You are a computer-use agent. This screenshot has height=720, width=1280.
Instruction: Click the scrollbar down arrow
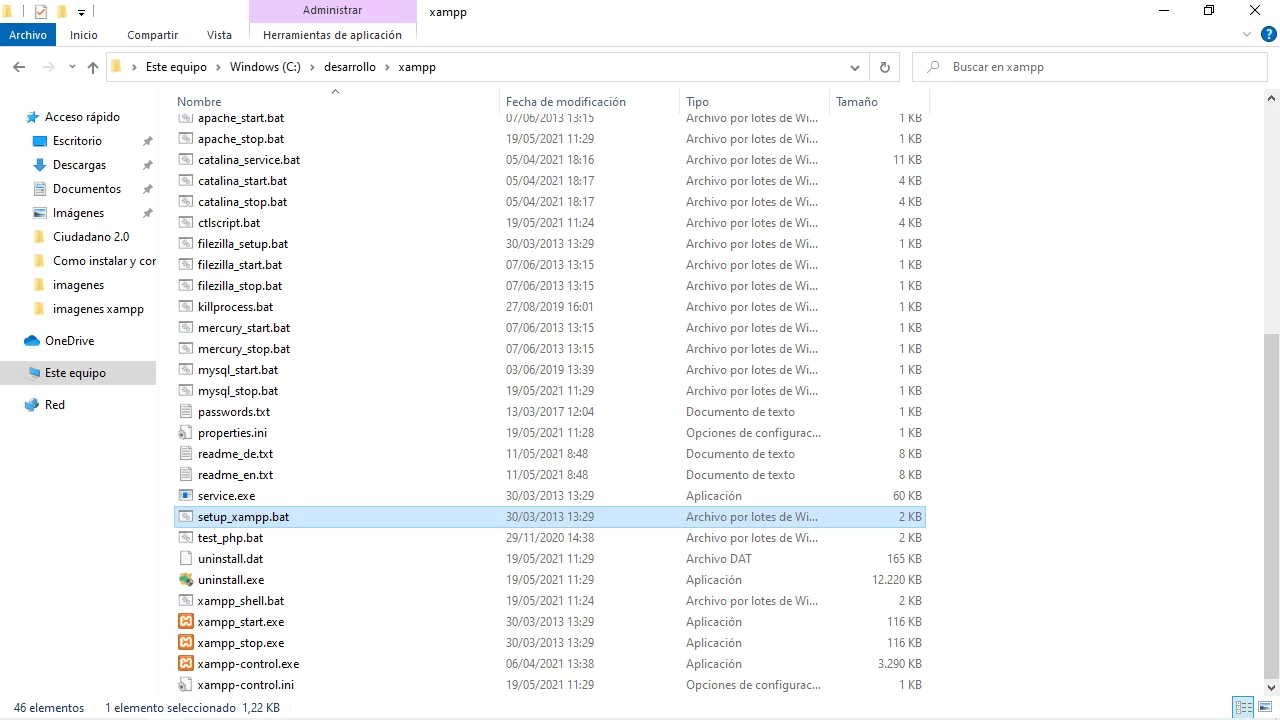coord(1272,688)
